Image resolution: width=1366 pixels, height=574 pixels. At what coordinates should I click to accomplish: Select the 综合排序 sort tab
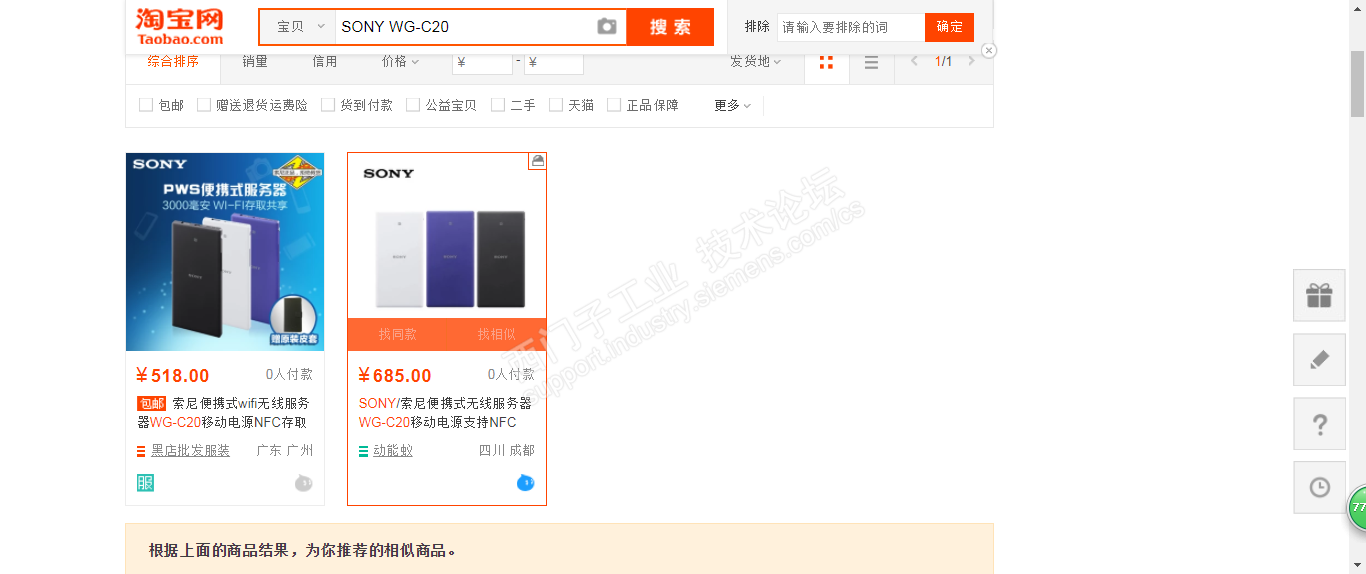[x=173, y=61]
